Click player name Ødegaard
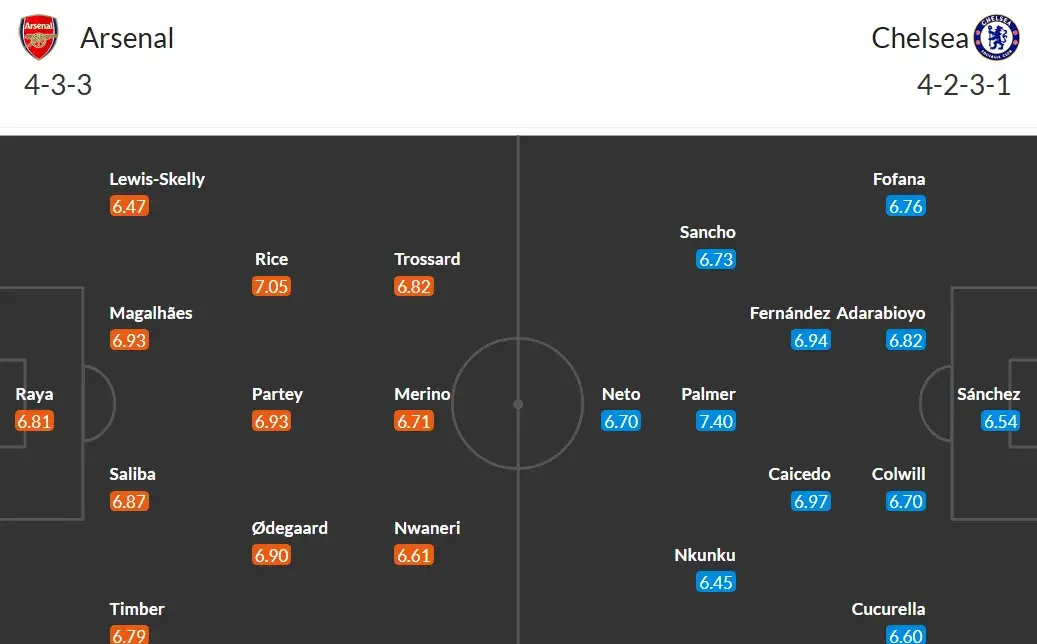The image size is (1037, 644). click(290, 528)
